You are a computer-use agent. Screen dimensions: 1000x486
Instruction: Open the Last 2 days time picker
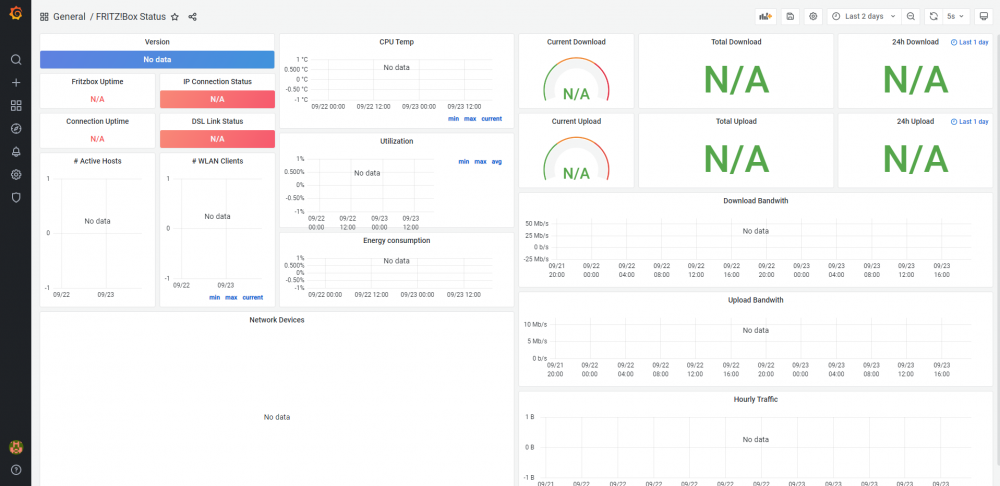coord(864,17)
